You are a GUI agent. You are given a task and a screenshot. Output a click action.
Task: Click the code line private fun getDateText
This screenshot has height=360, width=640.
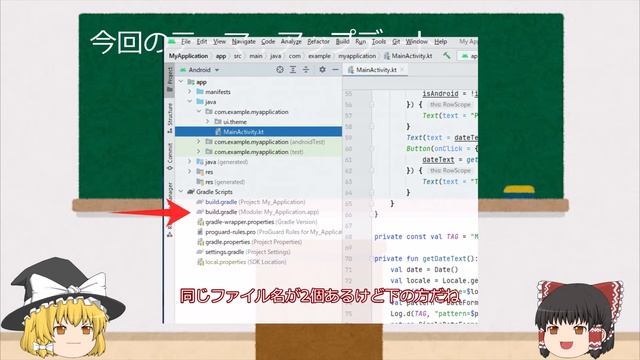point(426,259)
